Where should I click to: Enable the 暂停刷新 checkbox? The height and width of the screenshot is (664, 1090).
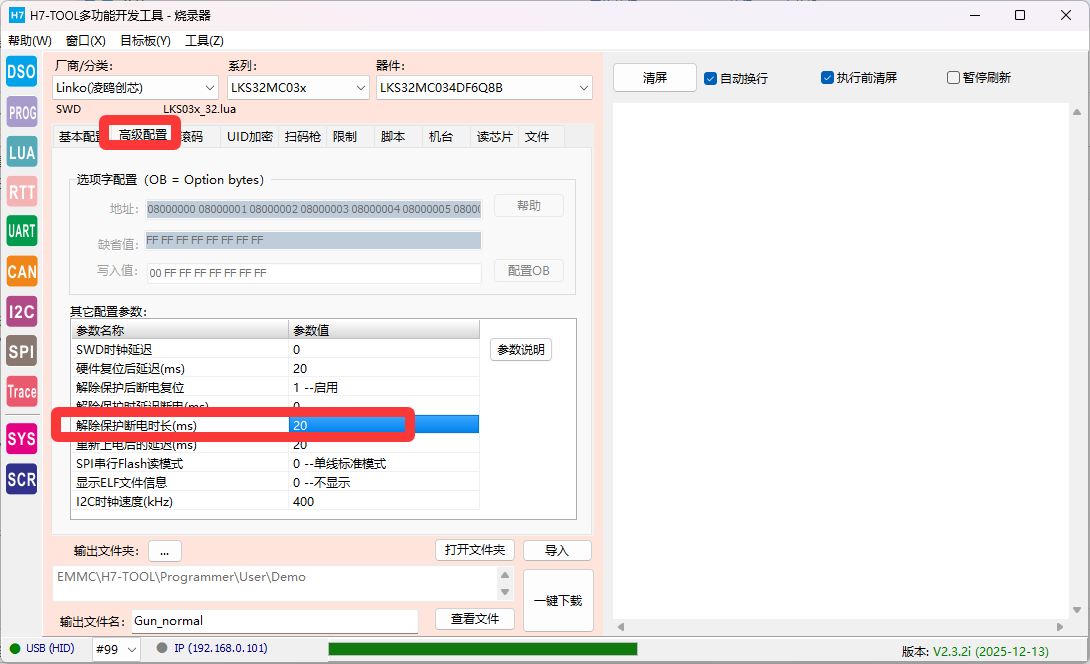click(953, 78)
